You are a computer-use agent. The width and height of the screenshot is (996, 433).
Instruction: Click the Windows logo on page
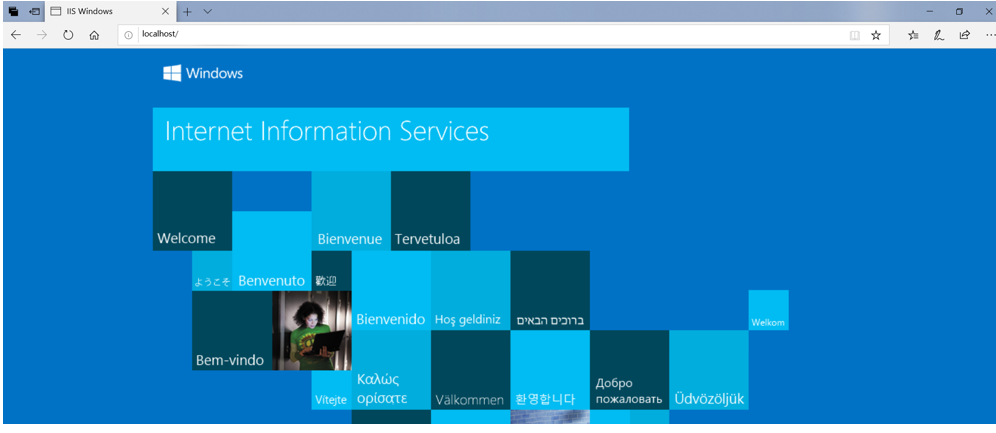pyautogui.click(x=203, y=73)
